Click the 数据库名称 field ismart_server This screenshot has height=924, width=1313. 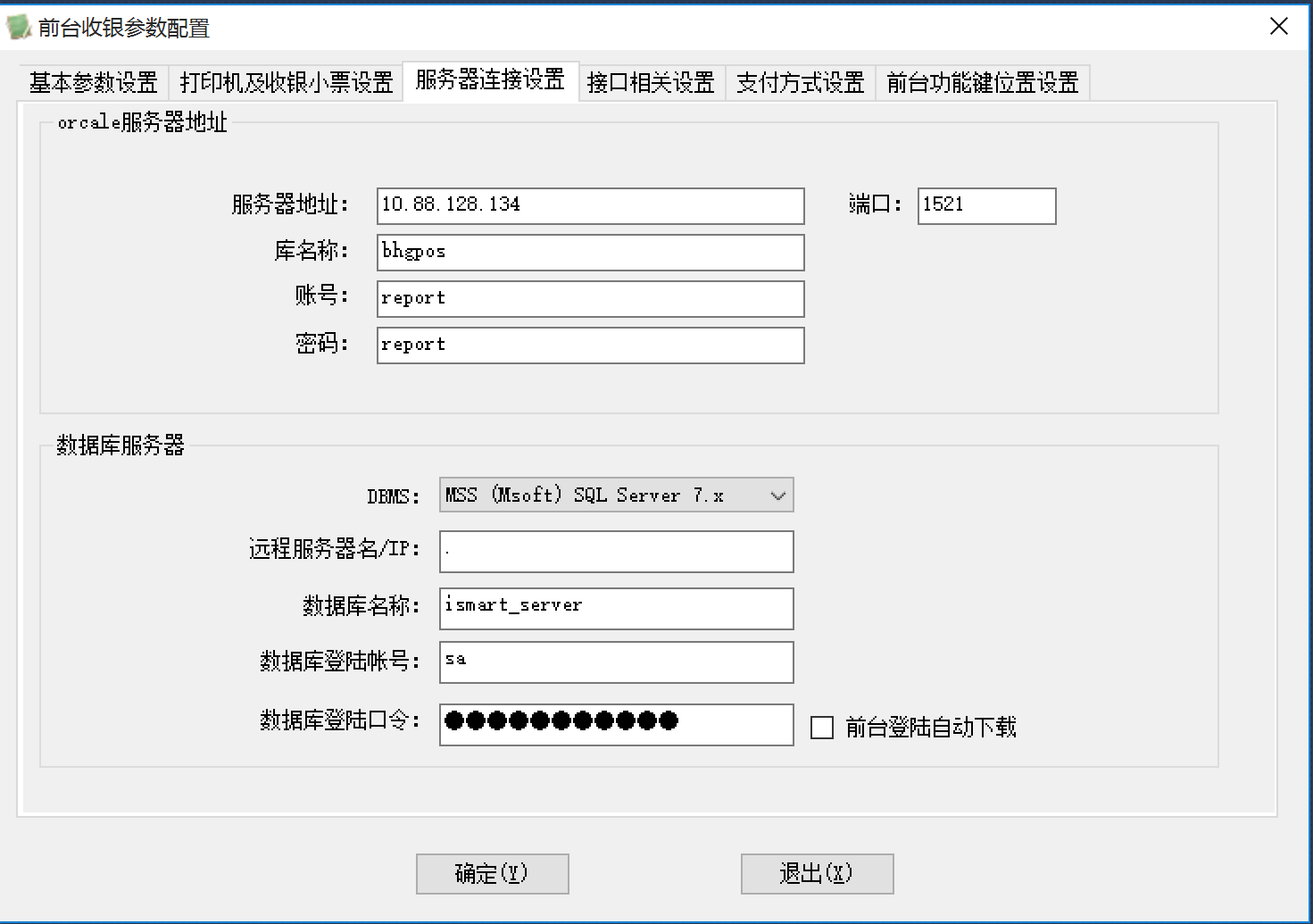click(616, 608)
